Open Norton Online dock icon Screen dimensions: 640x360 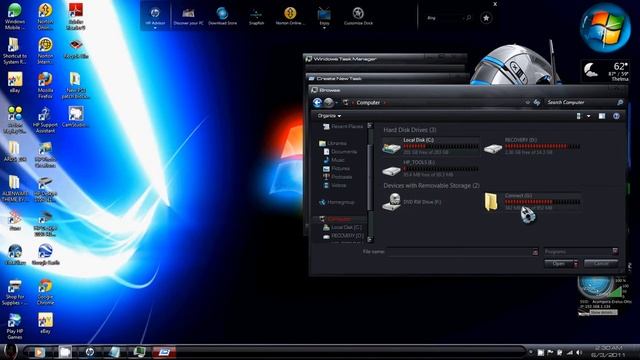click(290, 16)
